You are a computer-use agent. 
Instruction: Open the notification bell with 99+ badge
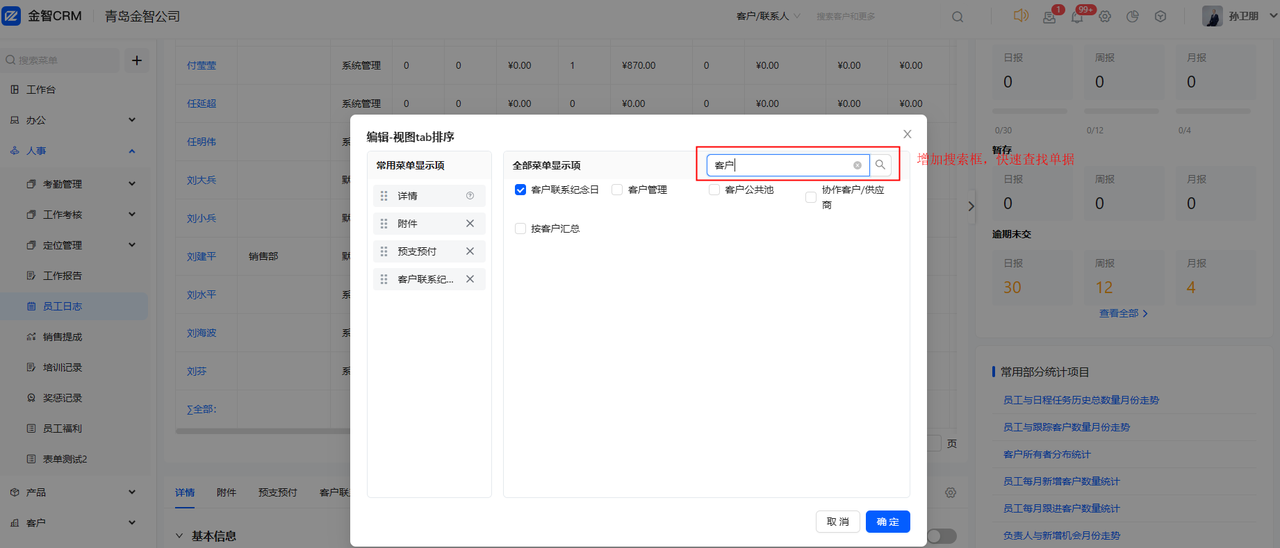tap(1077, 16)
